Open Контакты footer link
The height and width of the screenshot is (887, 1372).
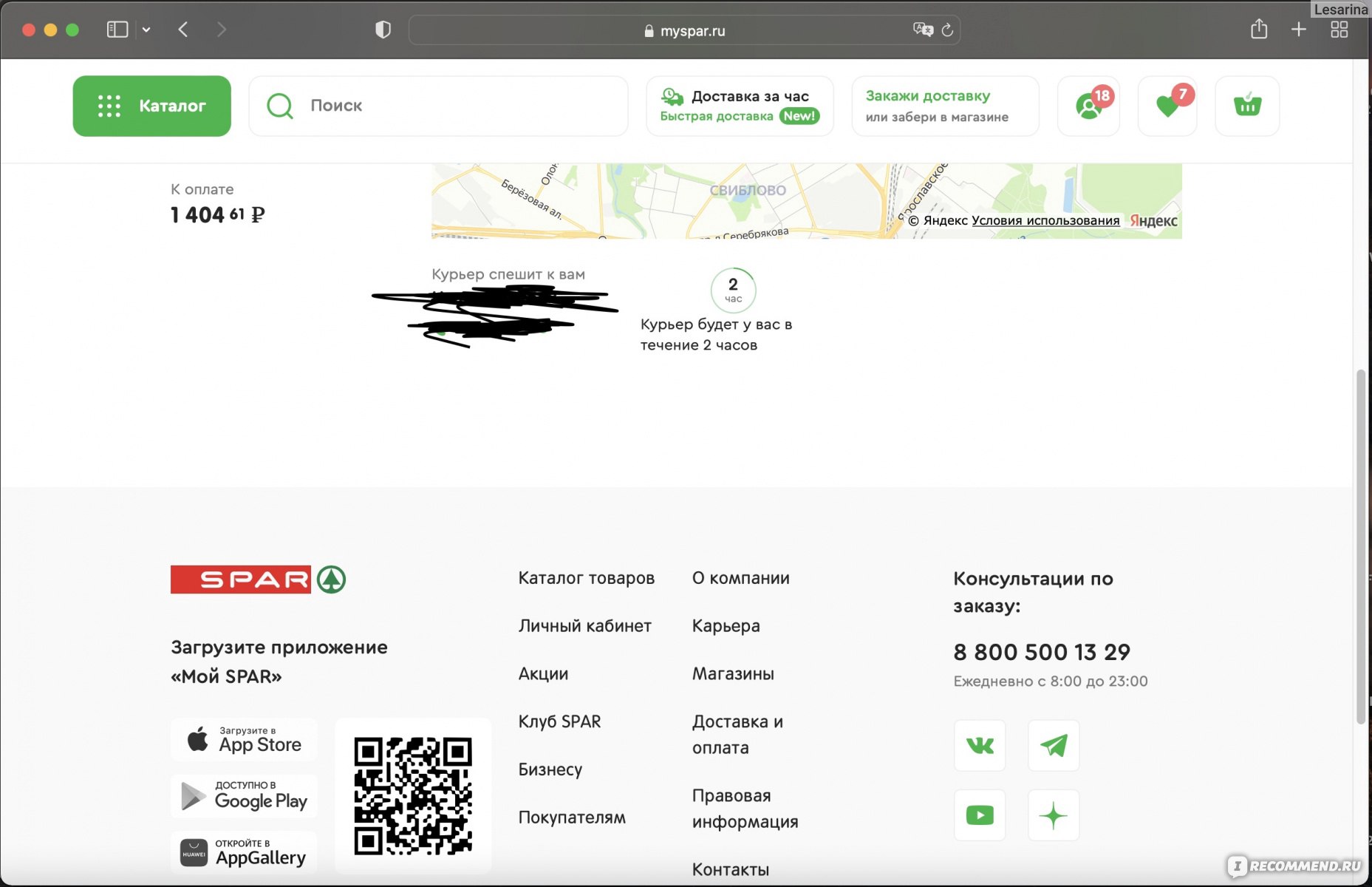pos(730,870)
